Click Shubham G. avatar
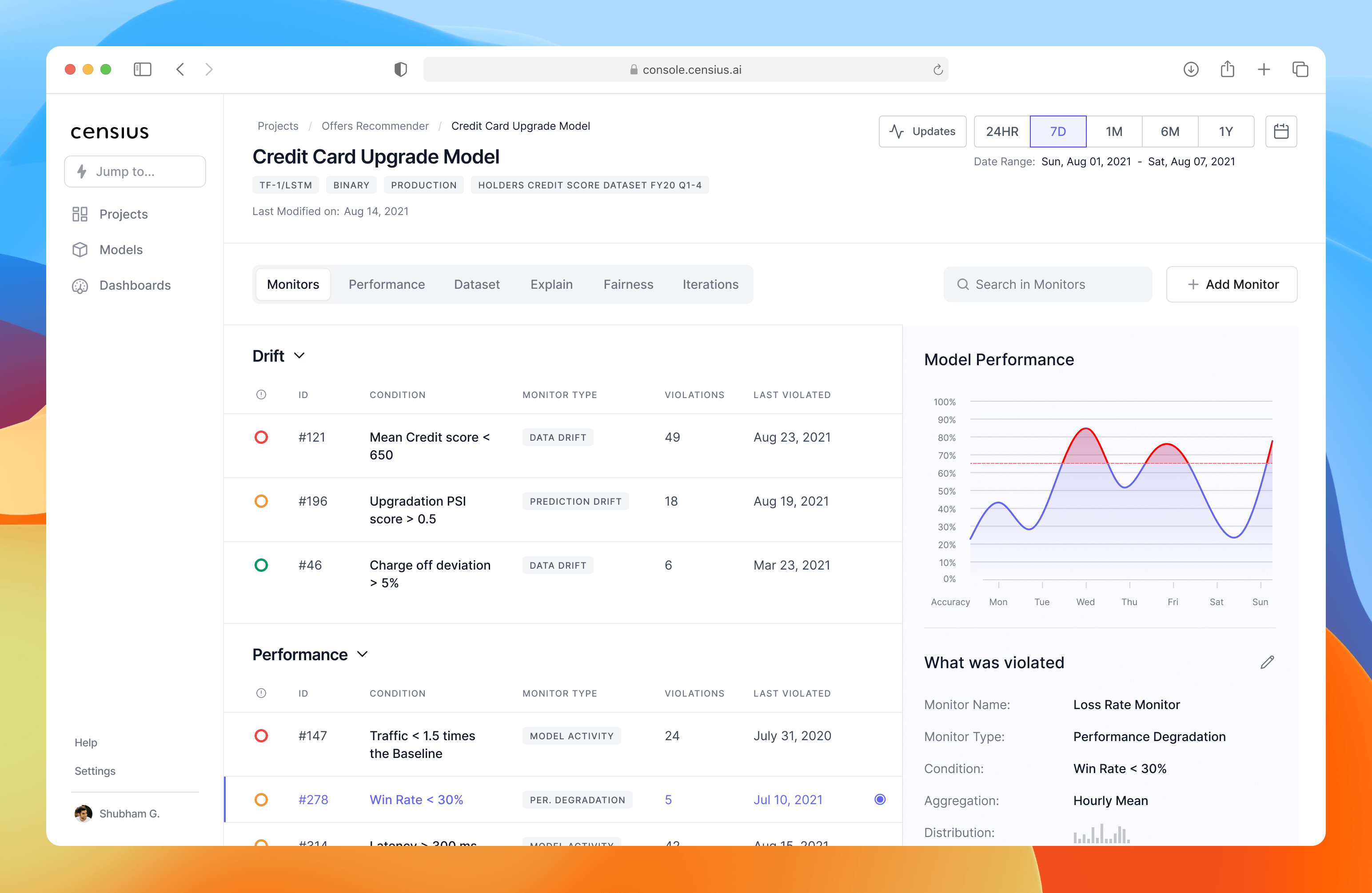 tap(84, 813)
